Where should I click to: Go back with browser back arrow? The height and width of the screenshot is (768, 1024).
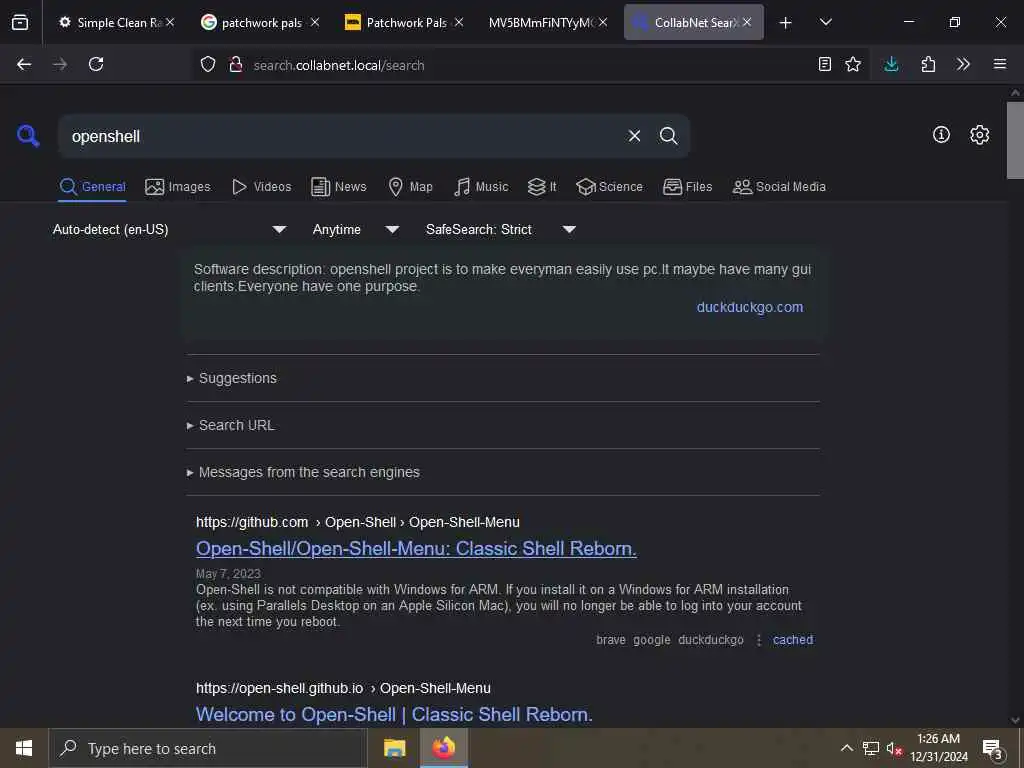24,64
